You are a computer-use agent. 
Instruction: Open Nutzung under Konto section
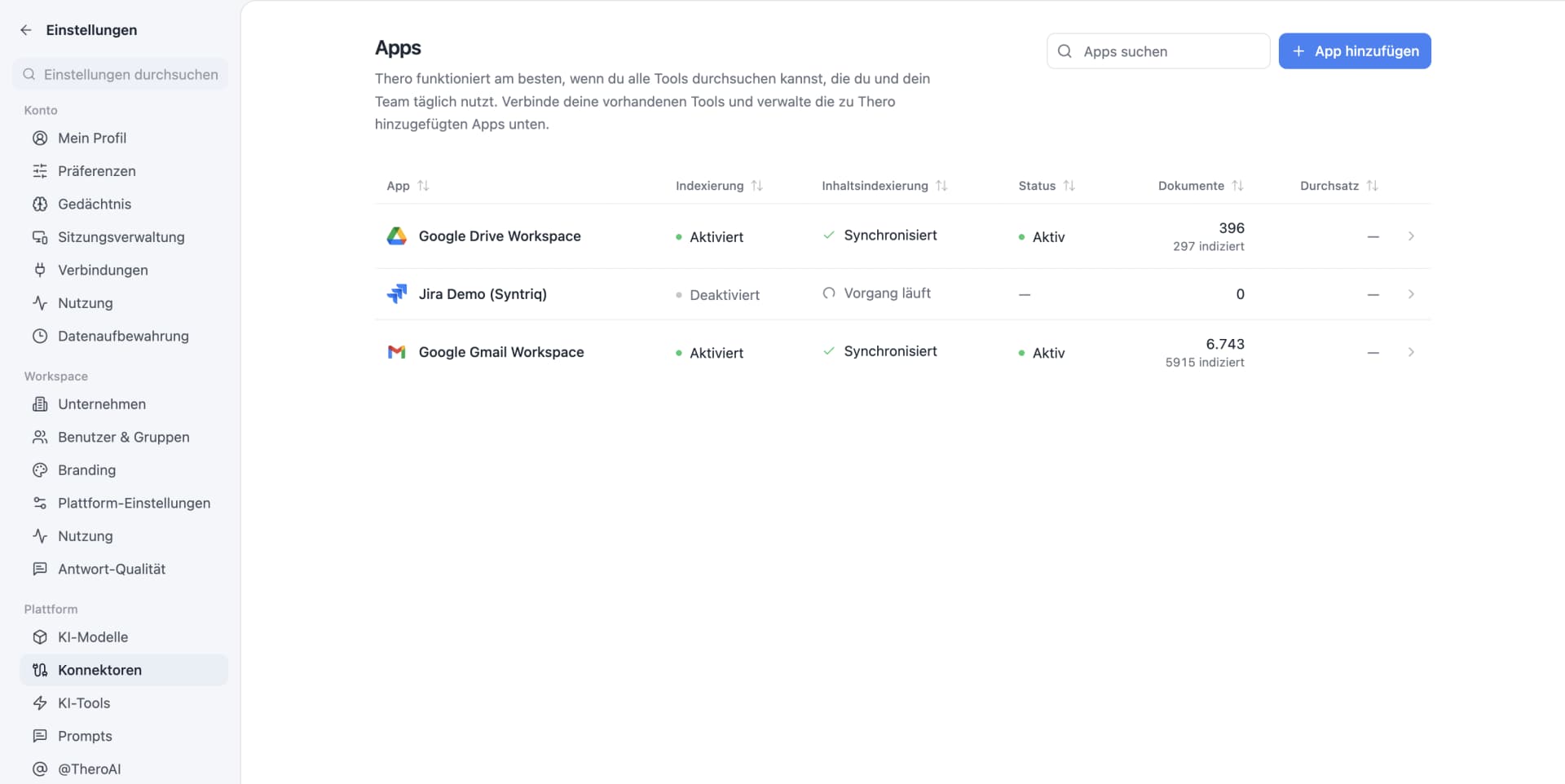tap(124, 303)
